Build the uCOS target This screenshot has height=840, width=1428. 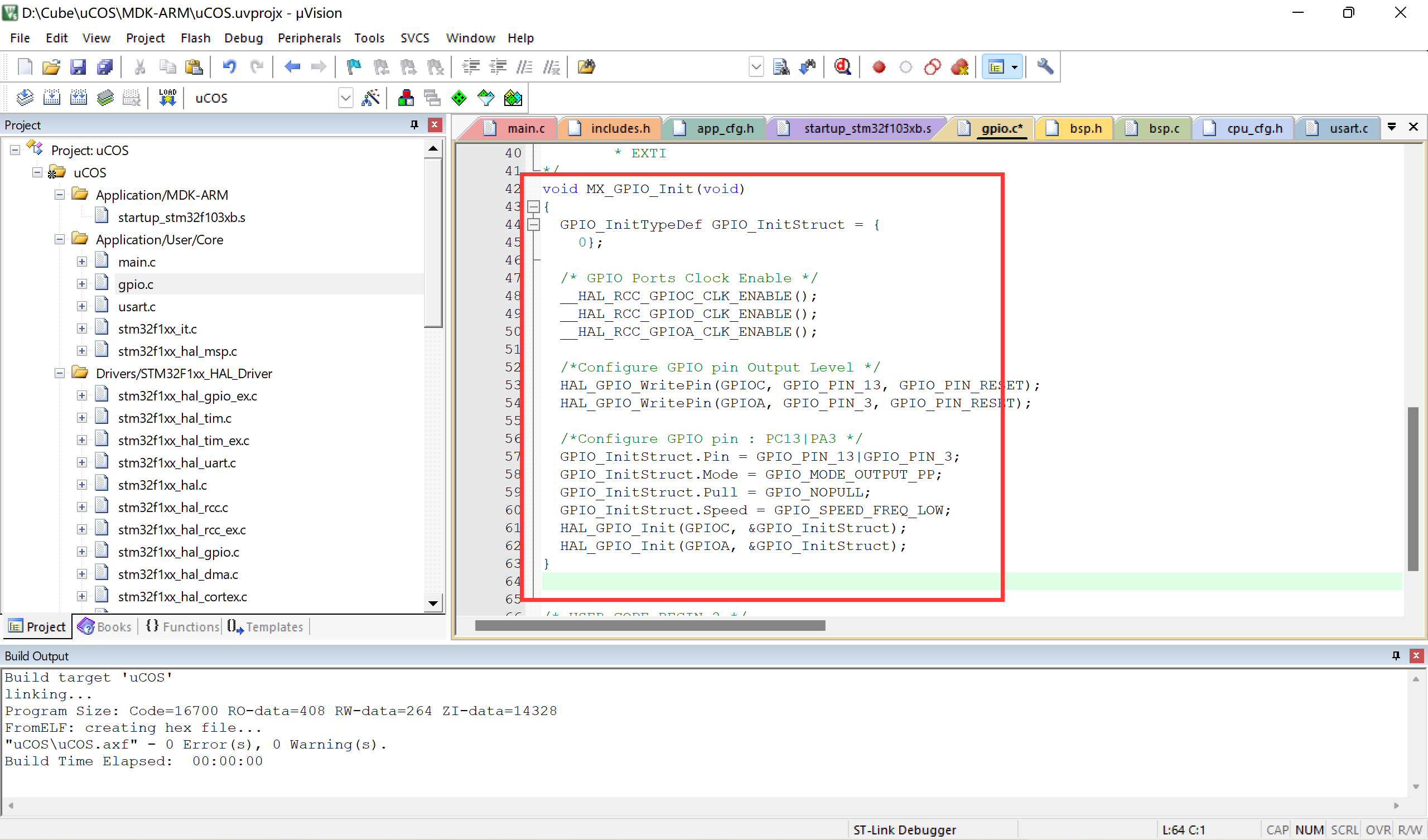(51, 98)
